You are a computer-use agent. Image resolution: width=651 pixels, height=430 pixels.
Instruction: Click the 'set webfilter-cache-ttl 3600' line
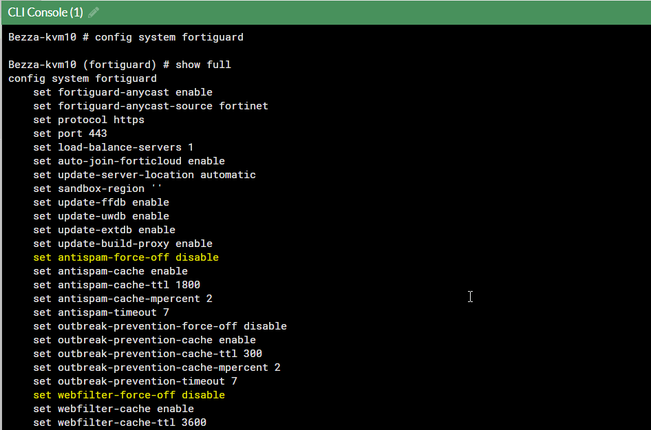(119, 422)
